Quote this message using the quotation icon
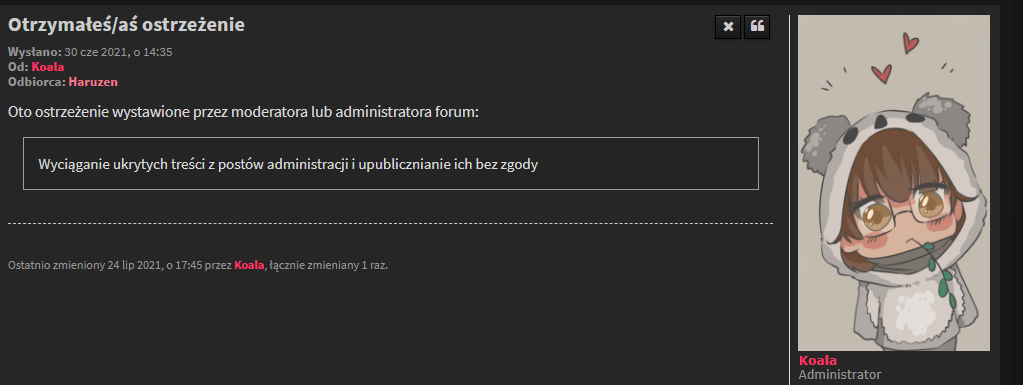1023x385 pixels. (x=757, y=27)
